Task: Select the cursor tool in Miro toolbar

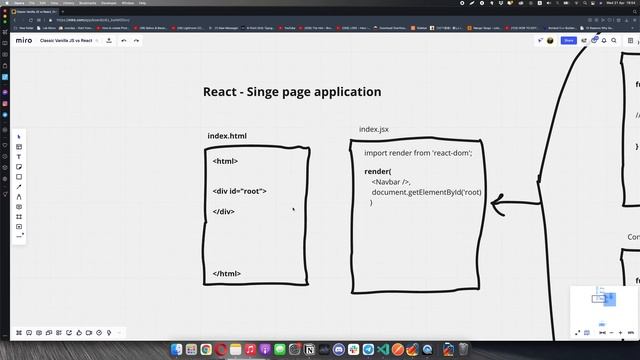Action: (x=19, y=137)
